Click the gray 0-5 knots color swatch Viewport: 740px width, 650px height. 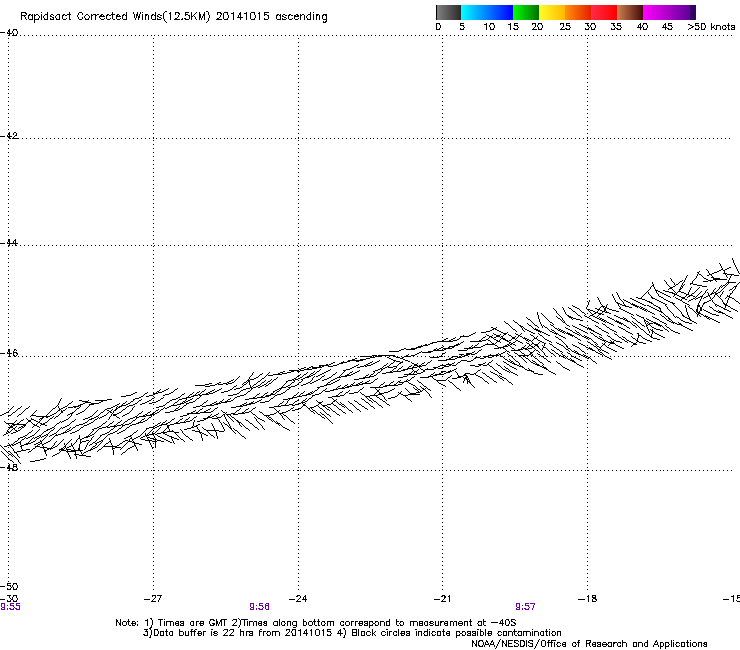[x=448, y=12]
